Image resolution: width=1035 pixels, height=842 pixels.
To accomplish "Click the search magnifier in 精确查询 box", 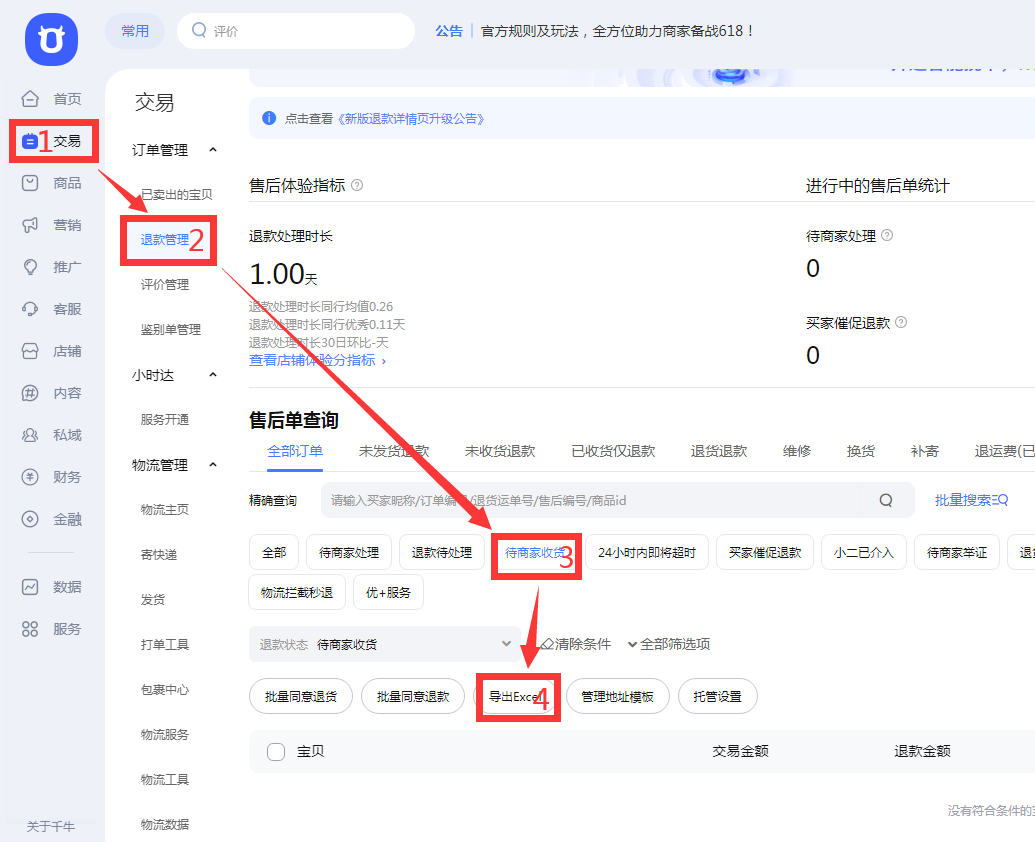I will [x=886, y=500].
